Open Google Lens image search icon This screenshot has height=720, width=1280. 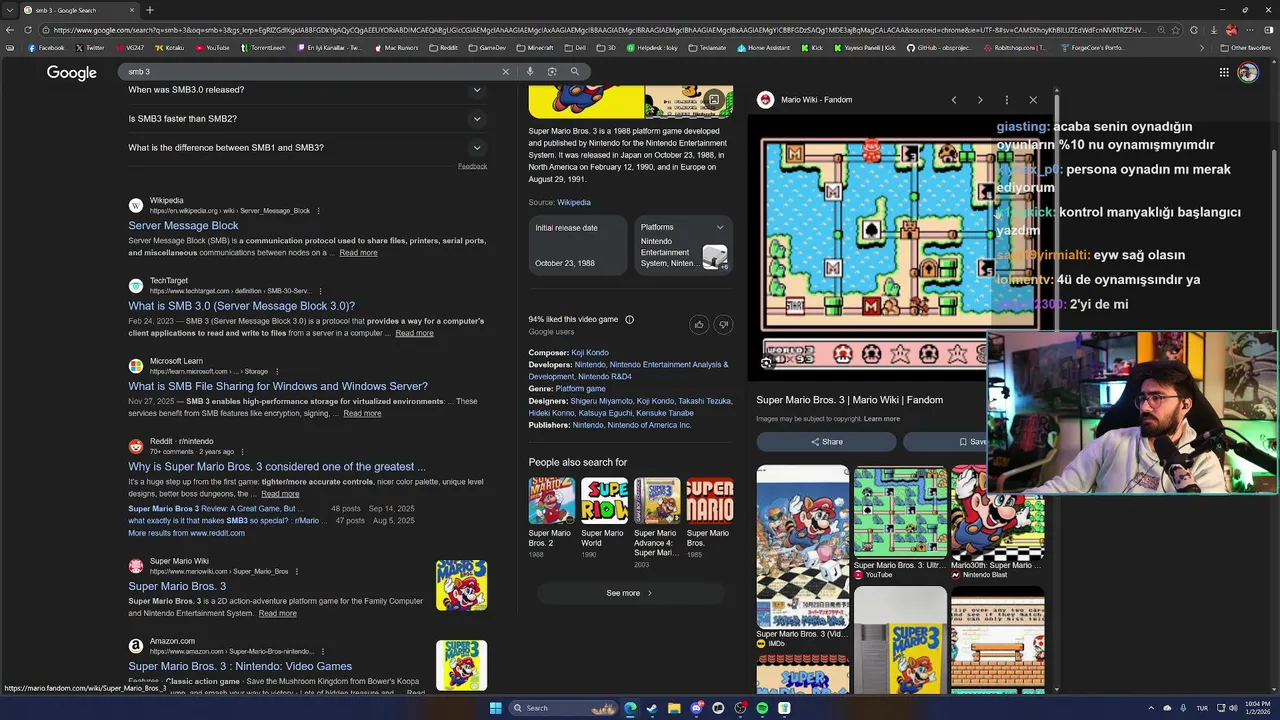(x=552, y=72)
